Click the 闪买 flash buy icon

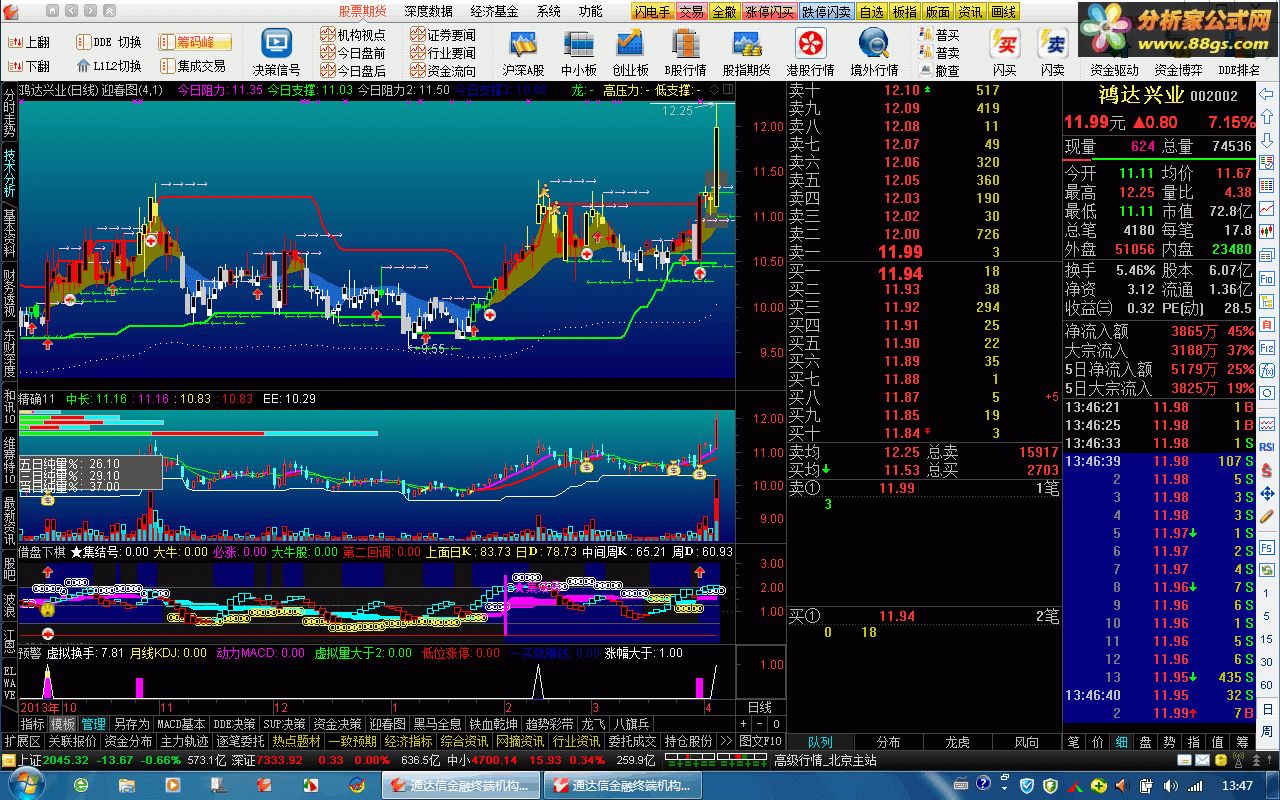click(x=1004, y=45)
